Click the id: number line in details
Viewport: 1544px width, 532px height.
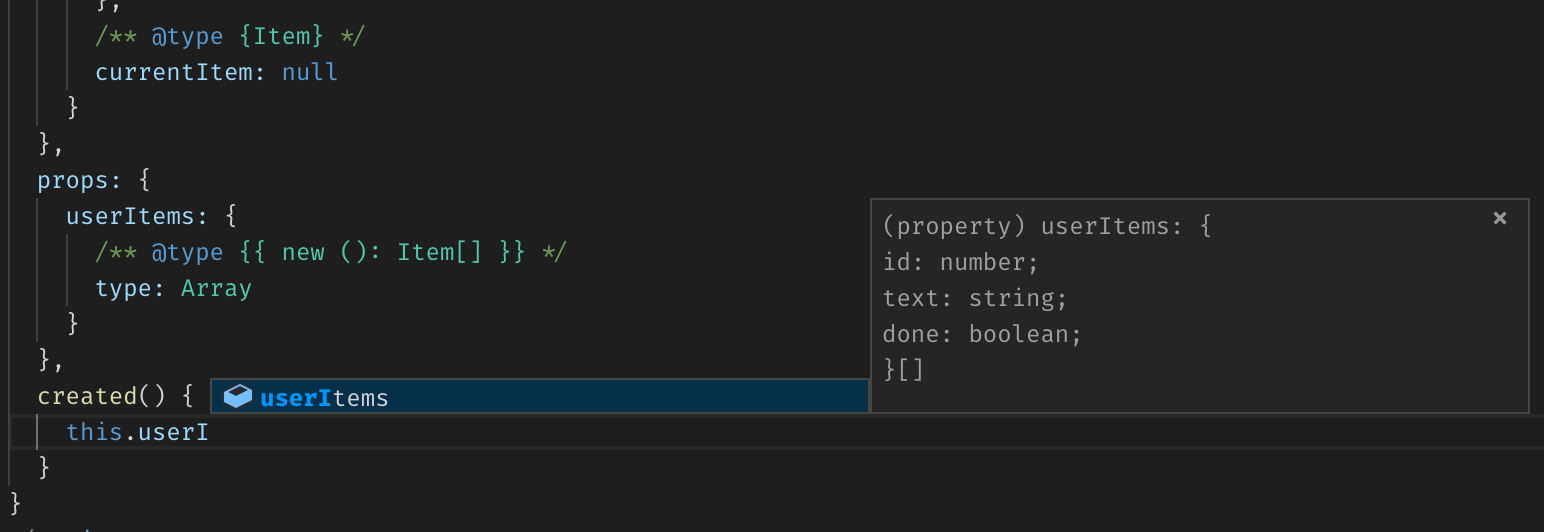point(961,262)
